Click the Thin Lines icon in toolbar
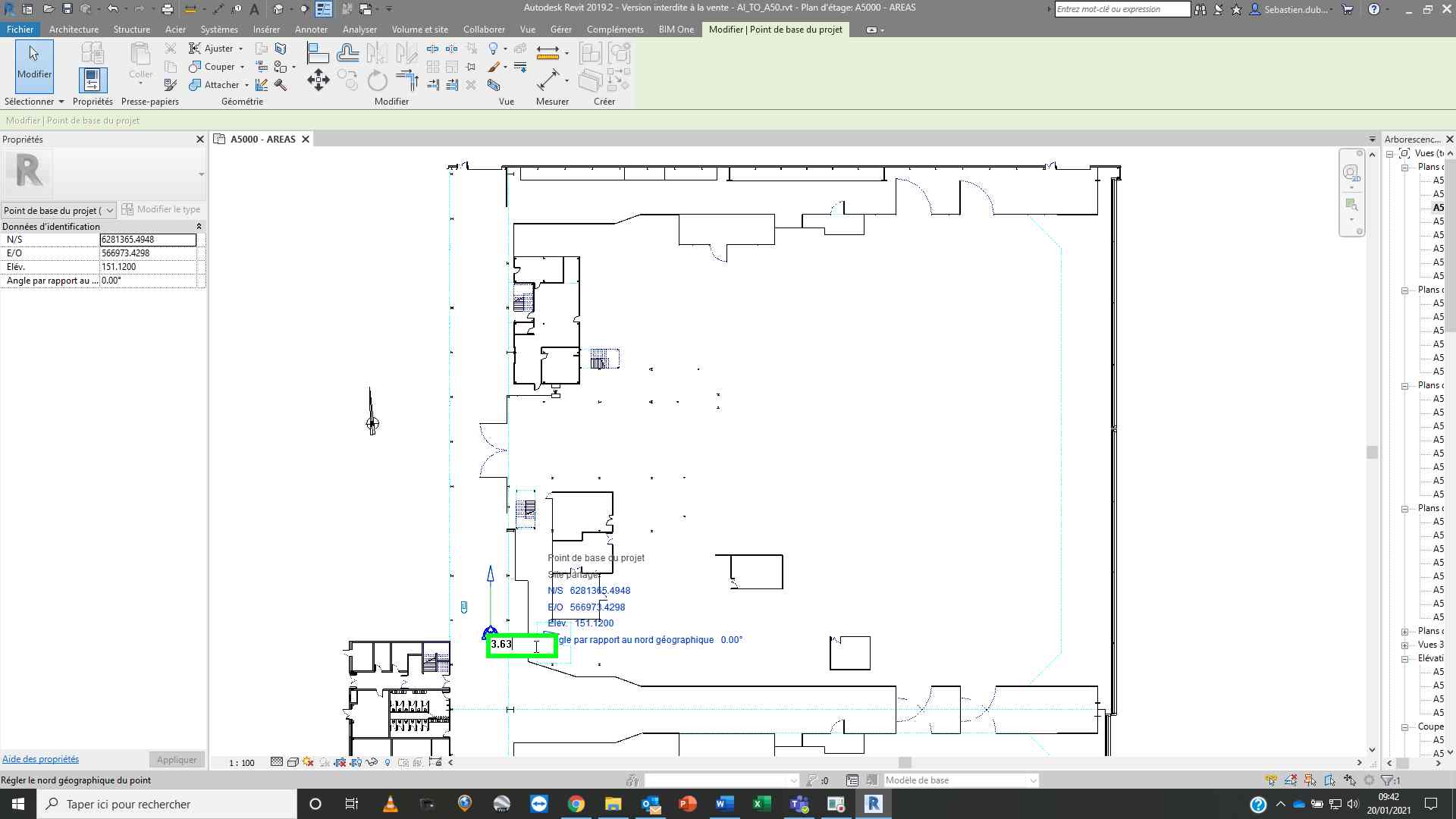This screenshot has height=819, width=1456. coord(323,9)
